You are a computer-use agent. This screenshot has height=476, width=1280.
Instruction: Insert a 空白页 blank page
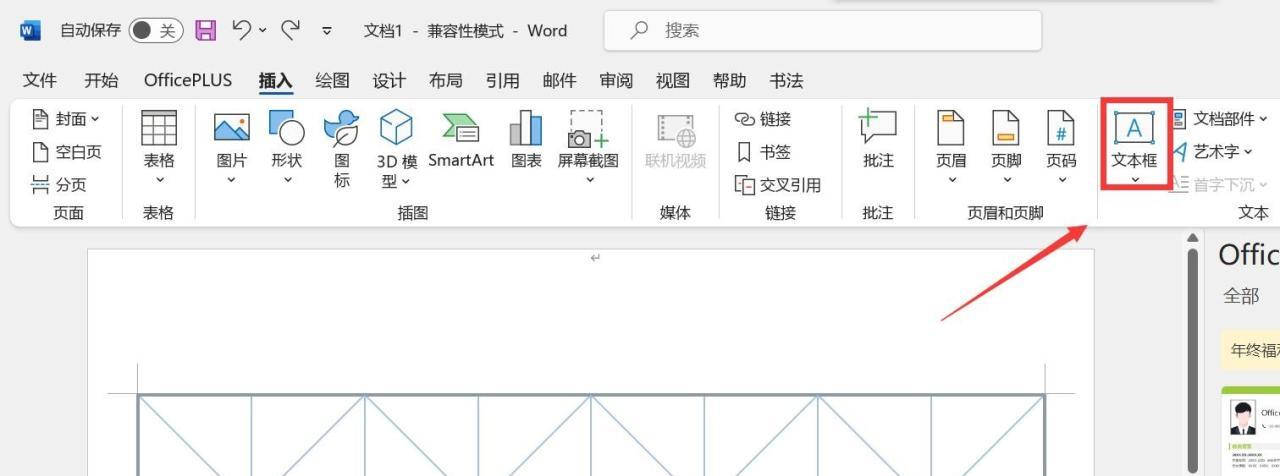coord(67,152)
